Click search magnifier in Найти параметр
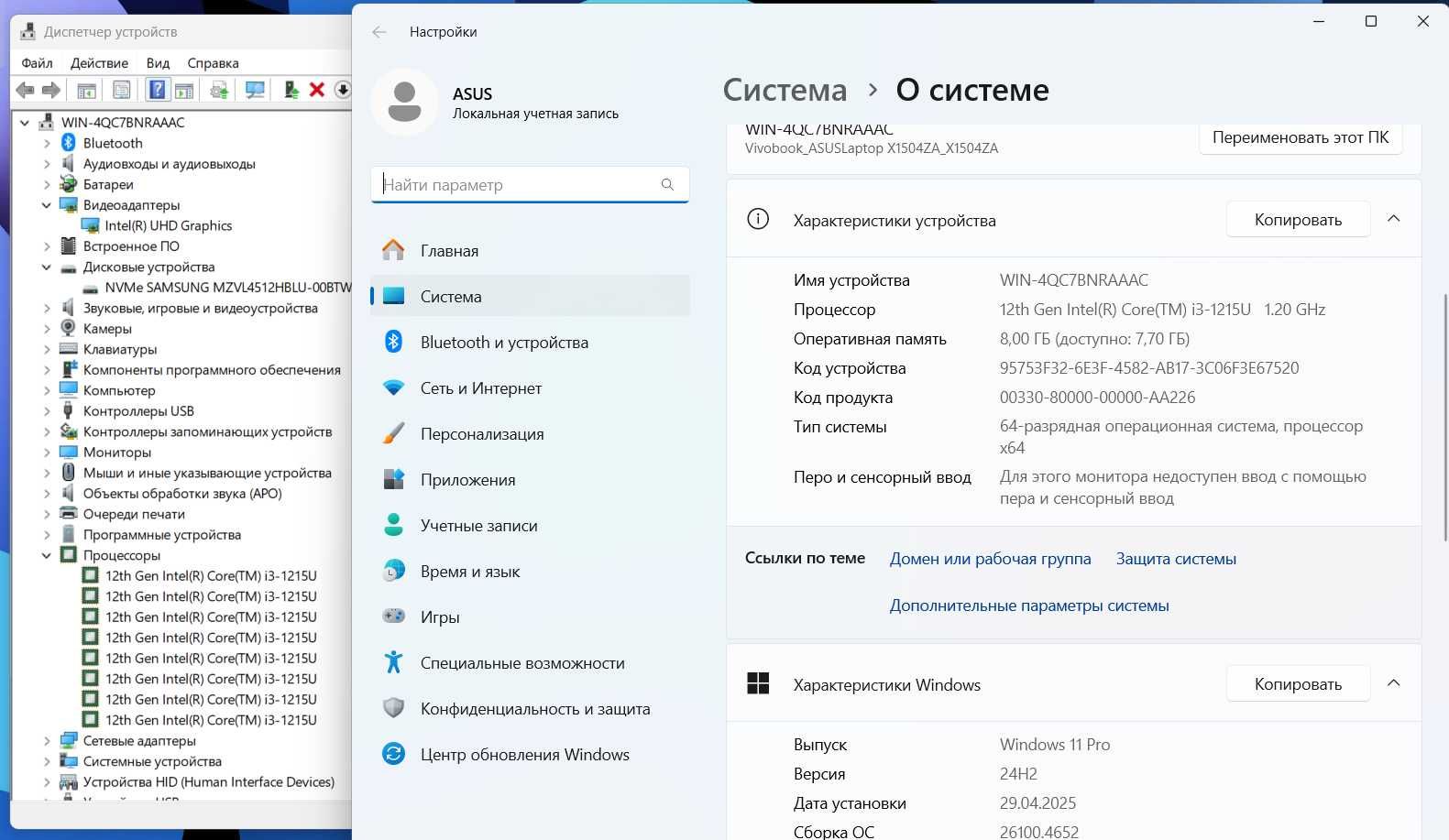Image resolution: width=1449 pixels, height=840 pixels. (x=667, y=184)
